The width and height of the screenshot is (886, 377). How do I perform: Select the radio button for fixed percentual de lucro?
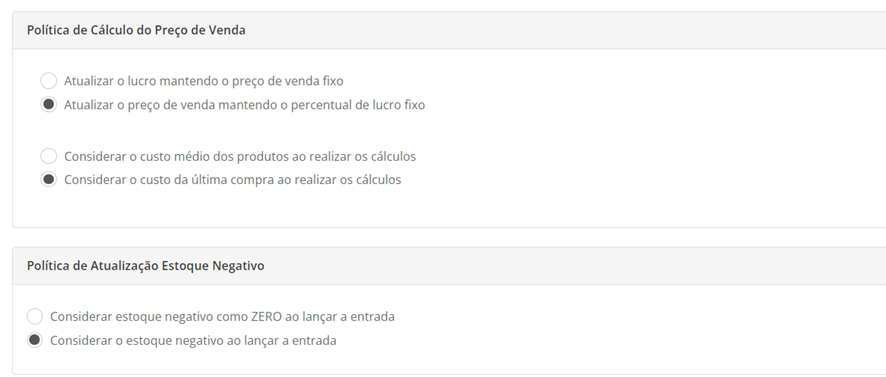click(49, 105)
